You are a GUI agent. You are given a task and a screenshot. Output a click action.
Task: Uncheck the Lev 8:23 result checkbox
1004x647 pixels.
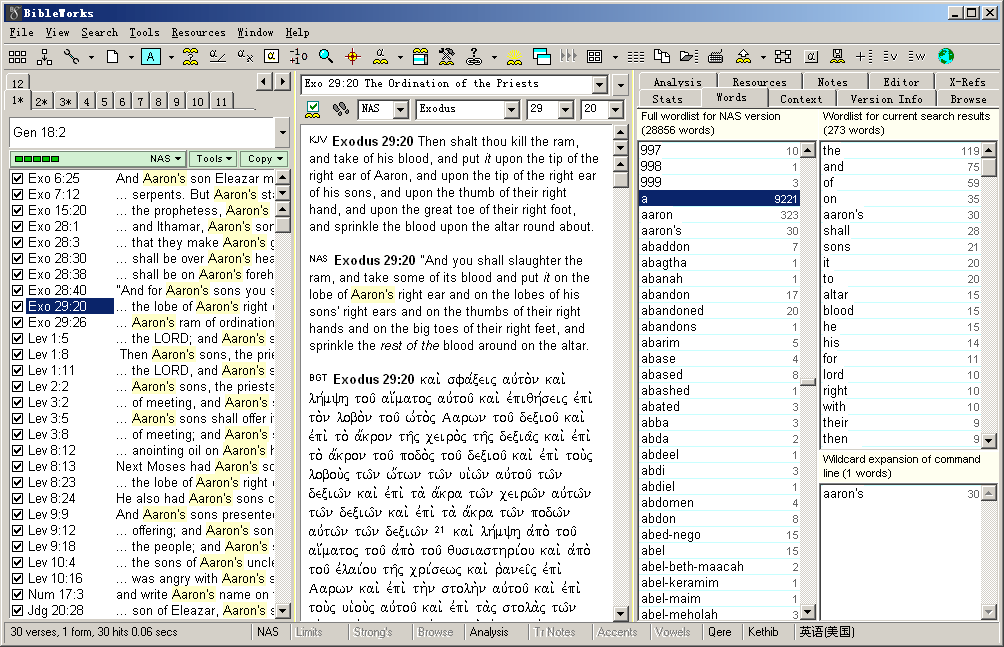pos(17,483)
